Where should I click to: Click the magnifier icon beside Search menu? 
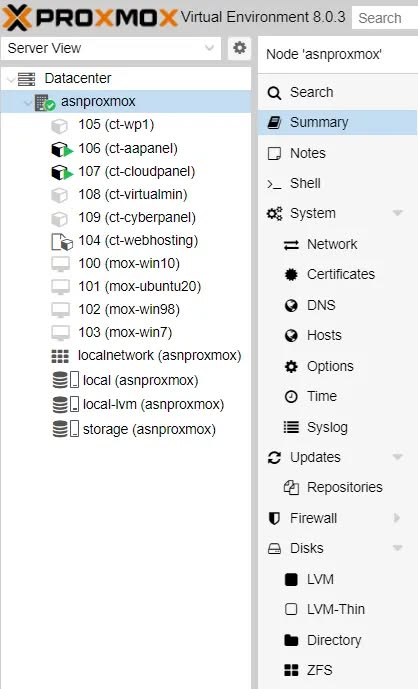[x=274, y=93]
